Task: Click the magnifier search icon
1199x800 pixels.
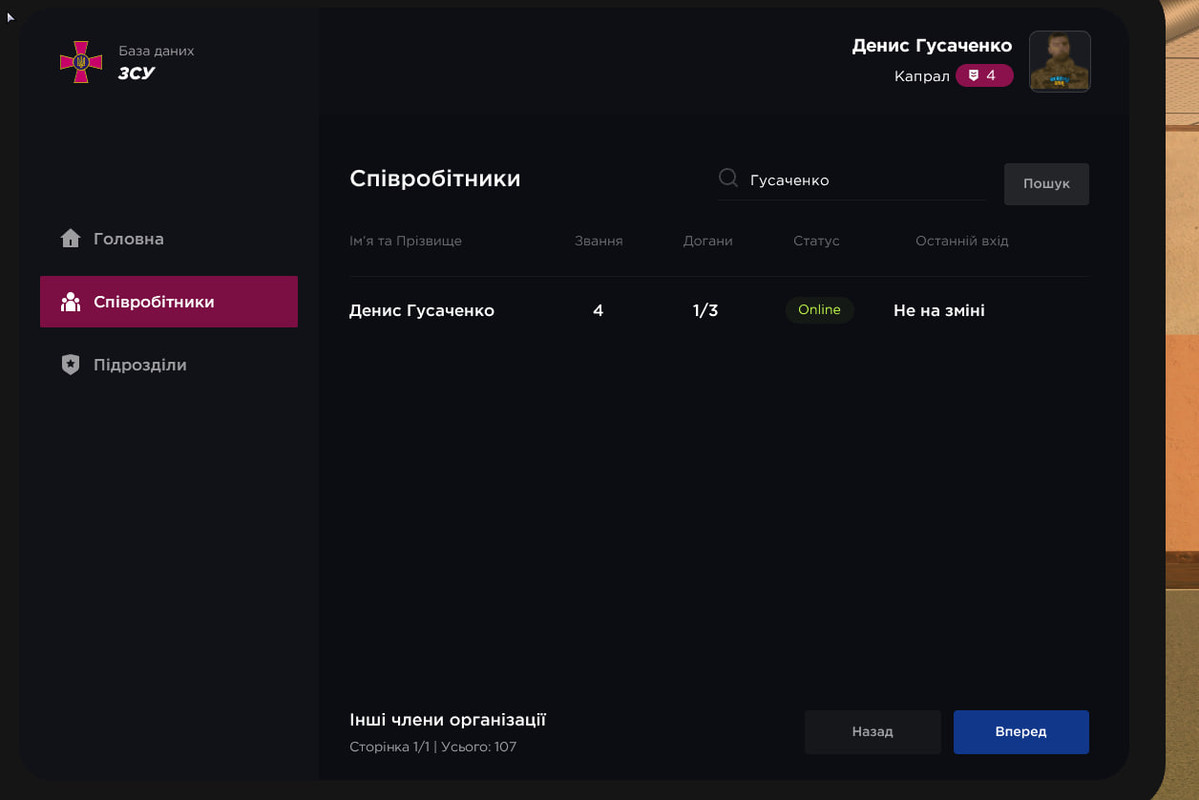Action: 728,178
